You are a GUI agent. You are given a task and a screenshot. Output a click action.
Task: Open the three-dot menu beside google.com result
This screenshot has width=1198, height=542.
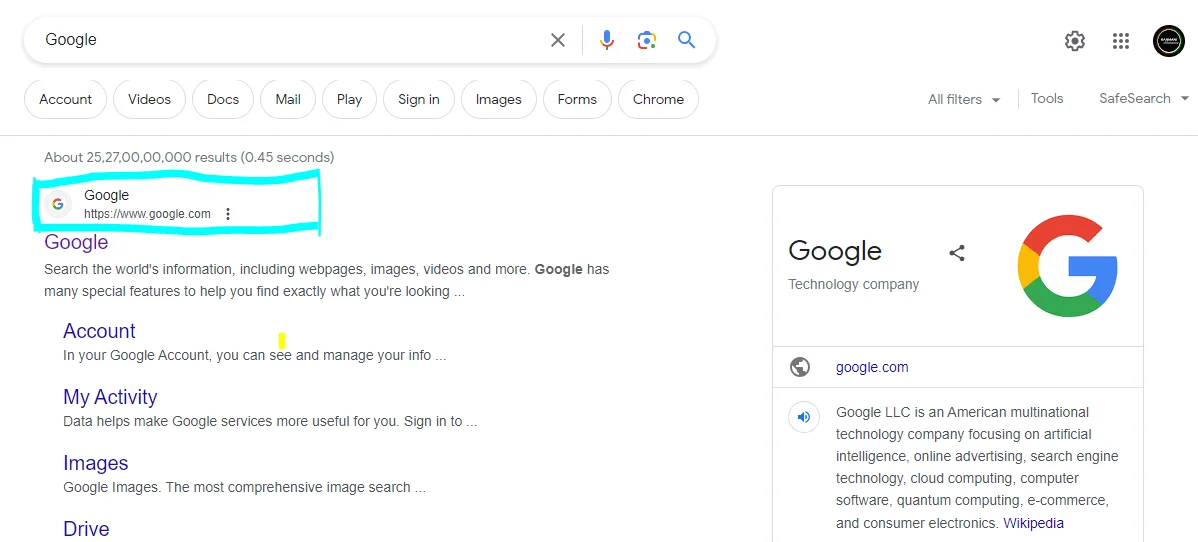228,214
